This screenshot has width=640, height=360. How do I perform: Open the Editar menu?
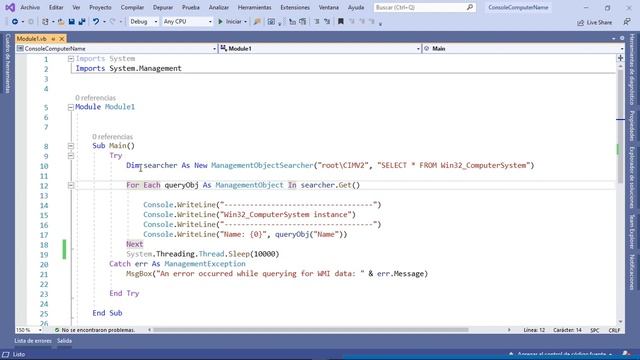pos(56,7)
